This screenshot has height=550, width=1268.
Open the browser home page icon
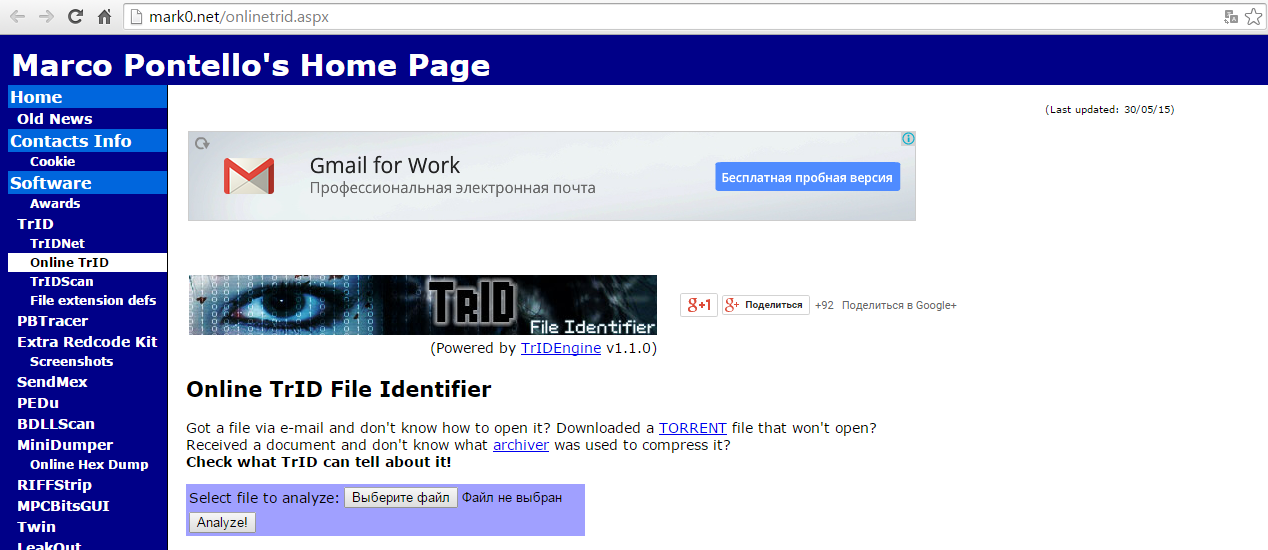coord(104,17)
